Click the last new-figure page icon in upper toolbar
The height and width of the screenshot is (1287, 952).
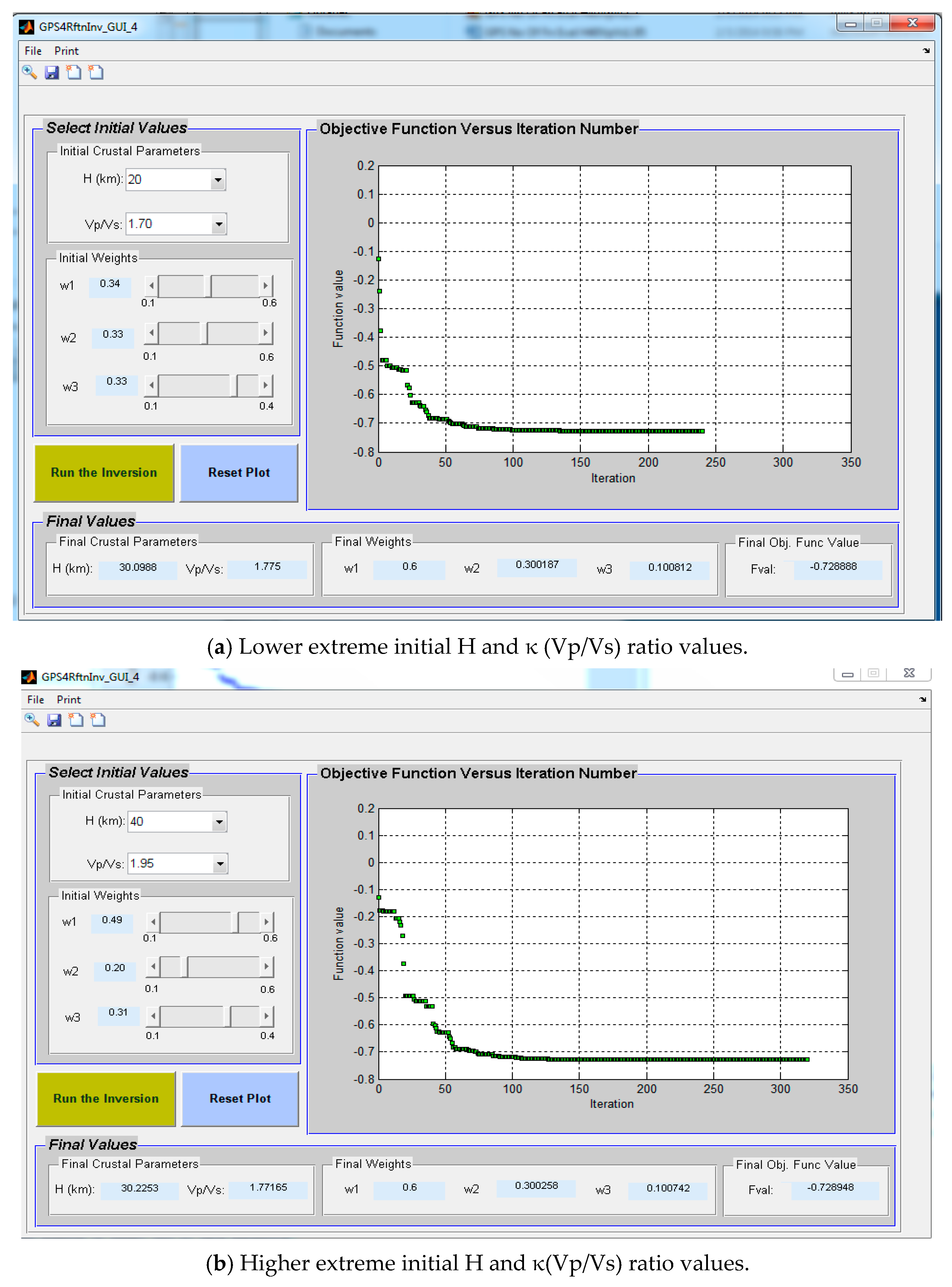(96, 73)
